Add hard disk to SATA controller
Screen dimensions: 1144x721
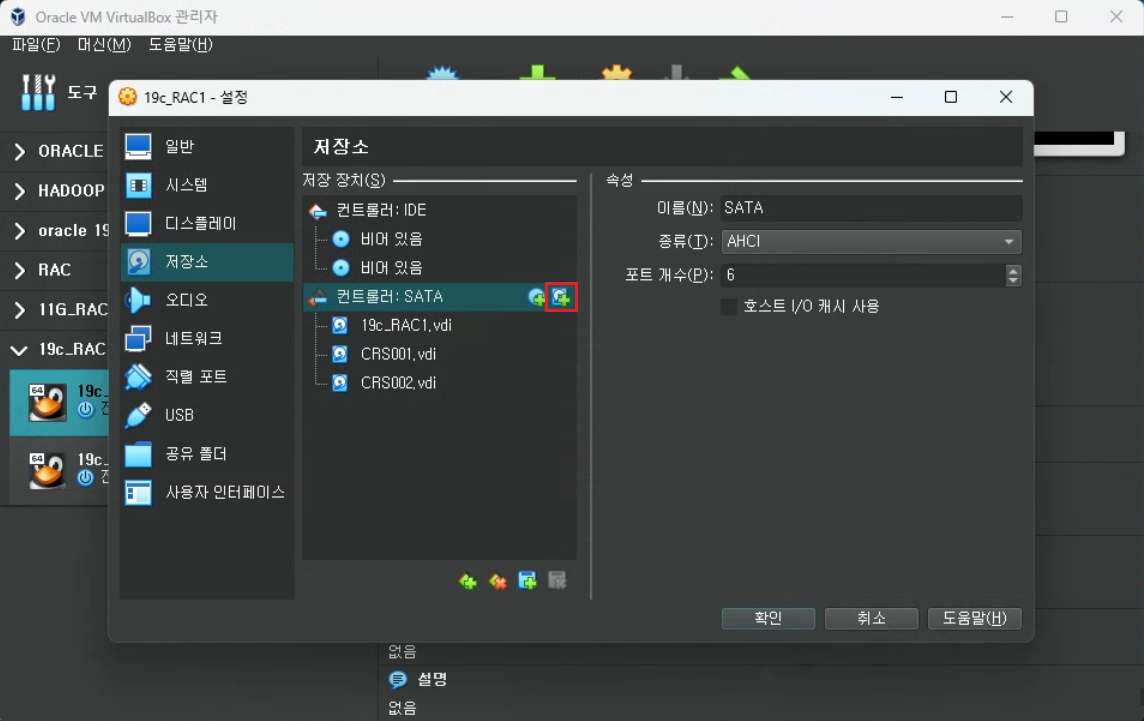561,297
